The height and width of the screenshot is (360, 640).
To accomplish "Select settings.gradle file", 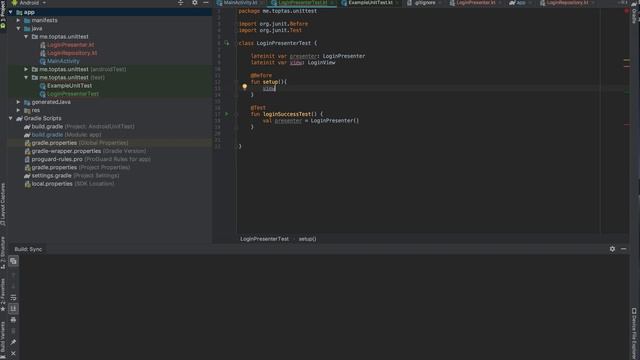I will click(x=76, y=176).
